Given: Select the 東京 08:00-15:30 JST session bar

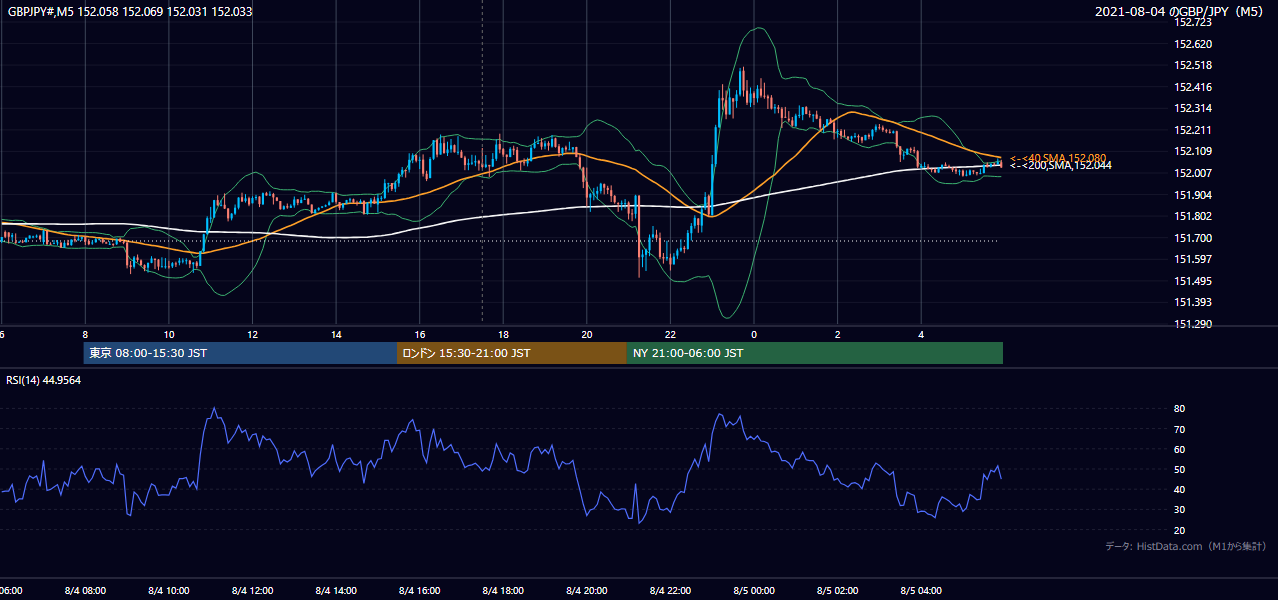Looking at the screenshot, I should pos(240,353).
